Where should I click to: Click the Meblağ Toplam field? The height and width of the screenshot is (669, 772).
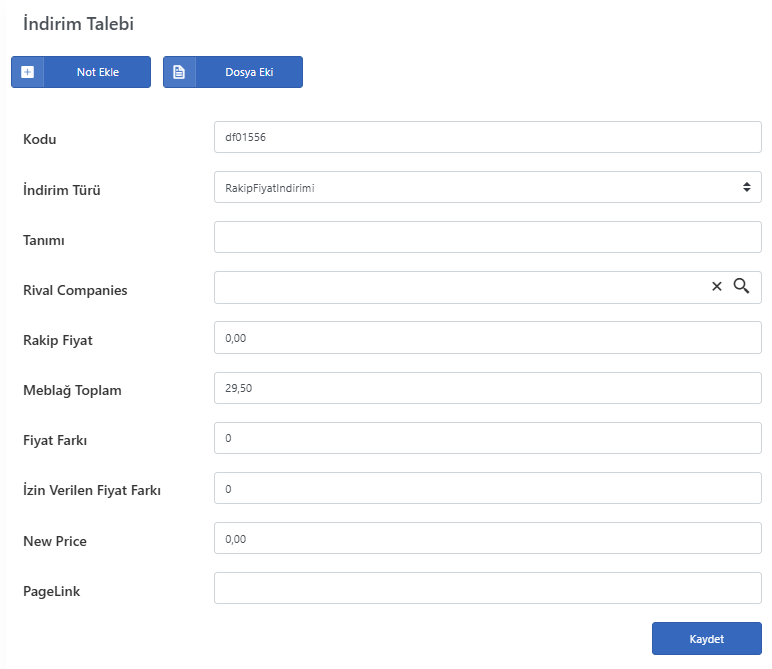[x=488, y=388]
